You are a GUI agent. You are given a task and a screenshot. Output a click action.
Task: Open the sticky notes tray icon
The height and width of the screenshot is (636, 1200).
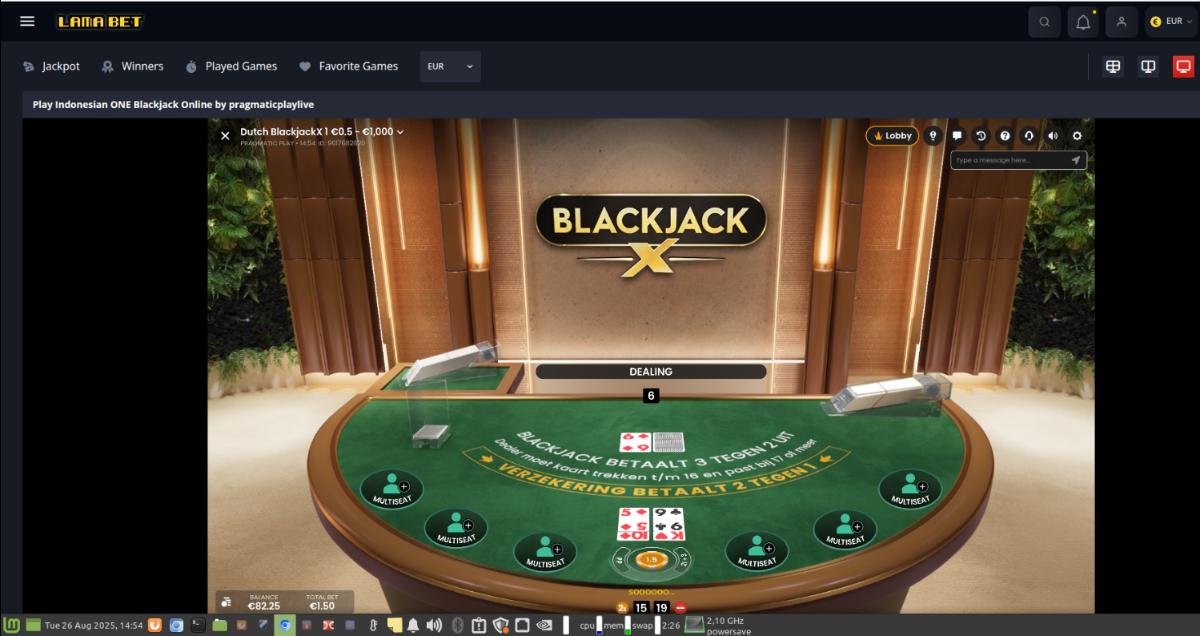click(394, 625)
